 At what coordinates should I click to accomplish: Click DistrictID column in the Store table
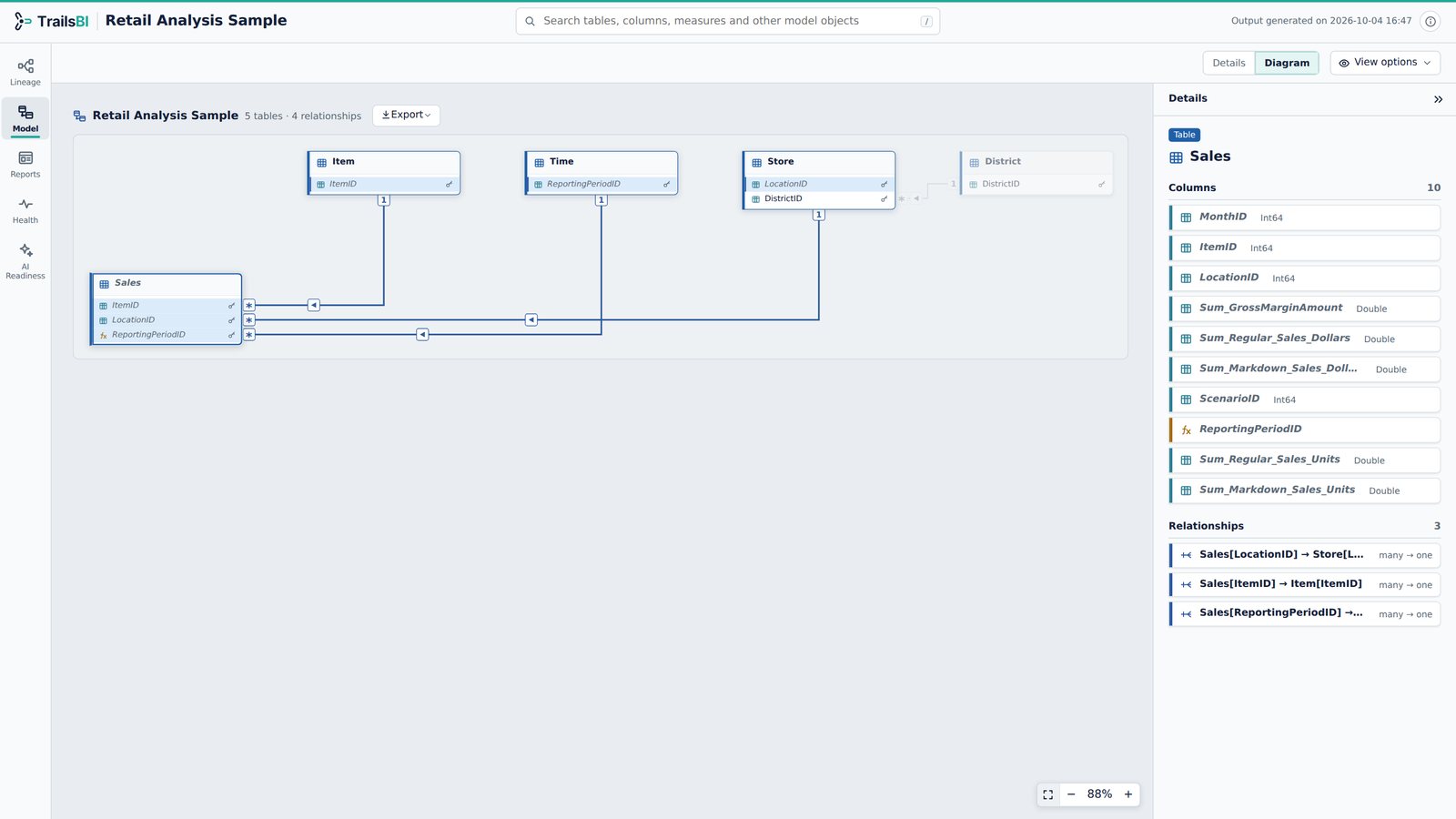click(x=819, y=198)
